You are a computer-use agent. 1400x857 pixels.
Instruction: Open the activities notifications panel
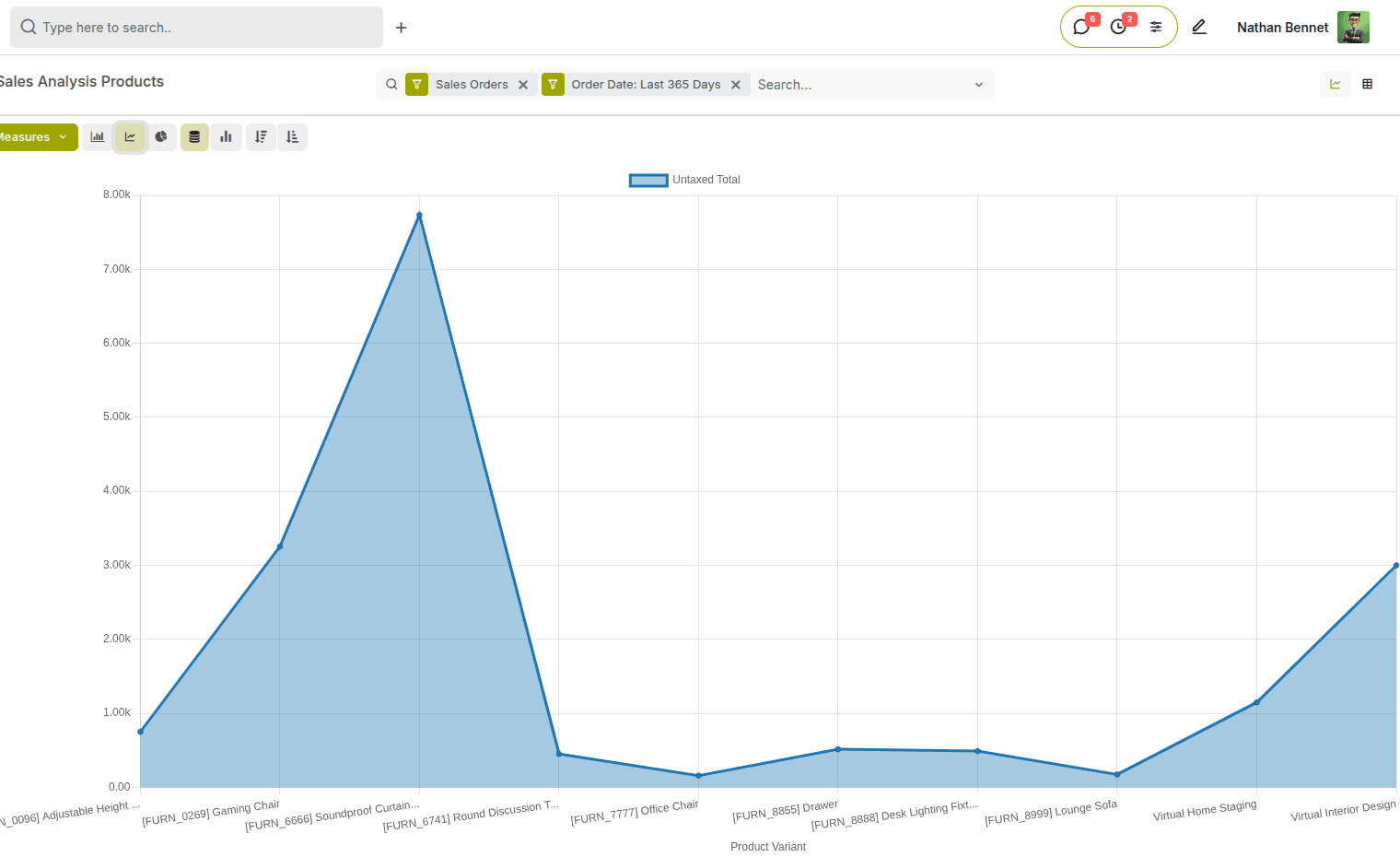tap(1118, 27)
